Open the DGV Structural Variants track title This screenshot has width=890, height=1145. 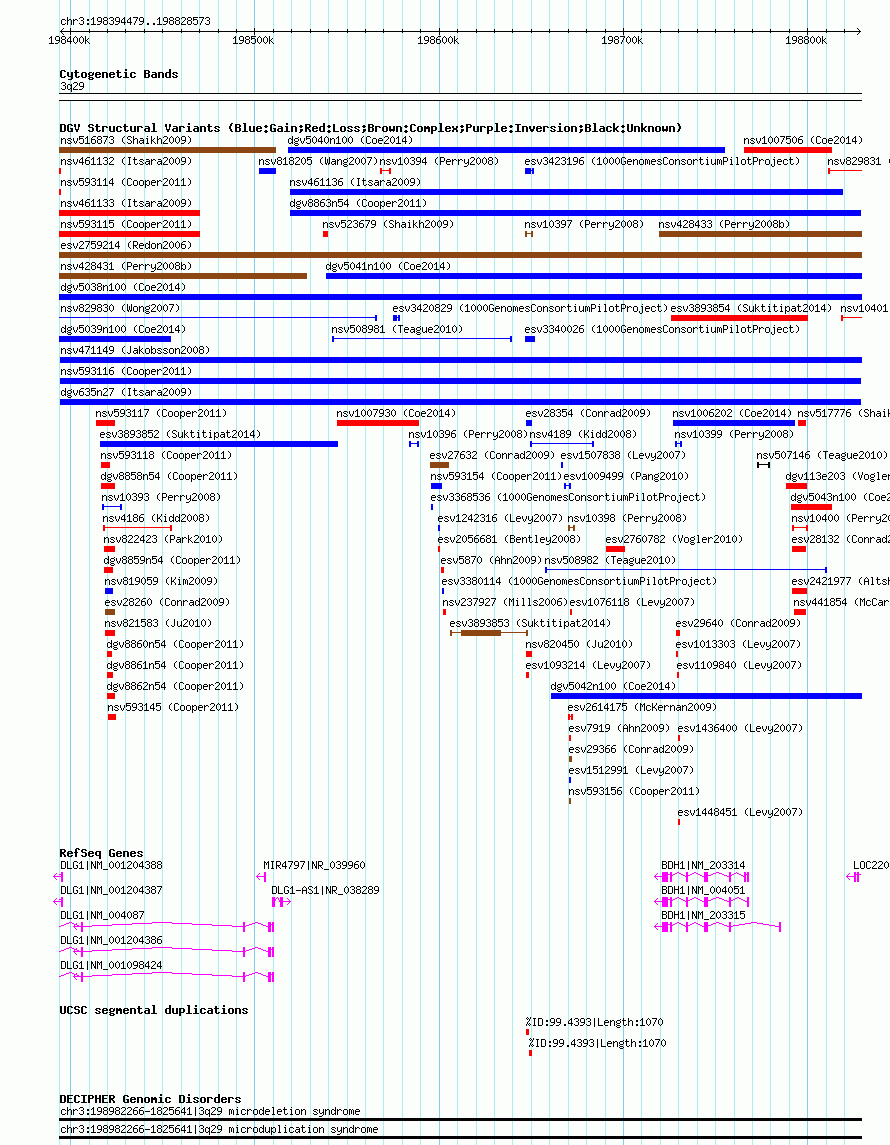[370, 128]
